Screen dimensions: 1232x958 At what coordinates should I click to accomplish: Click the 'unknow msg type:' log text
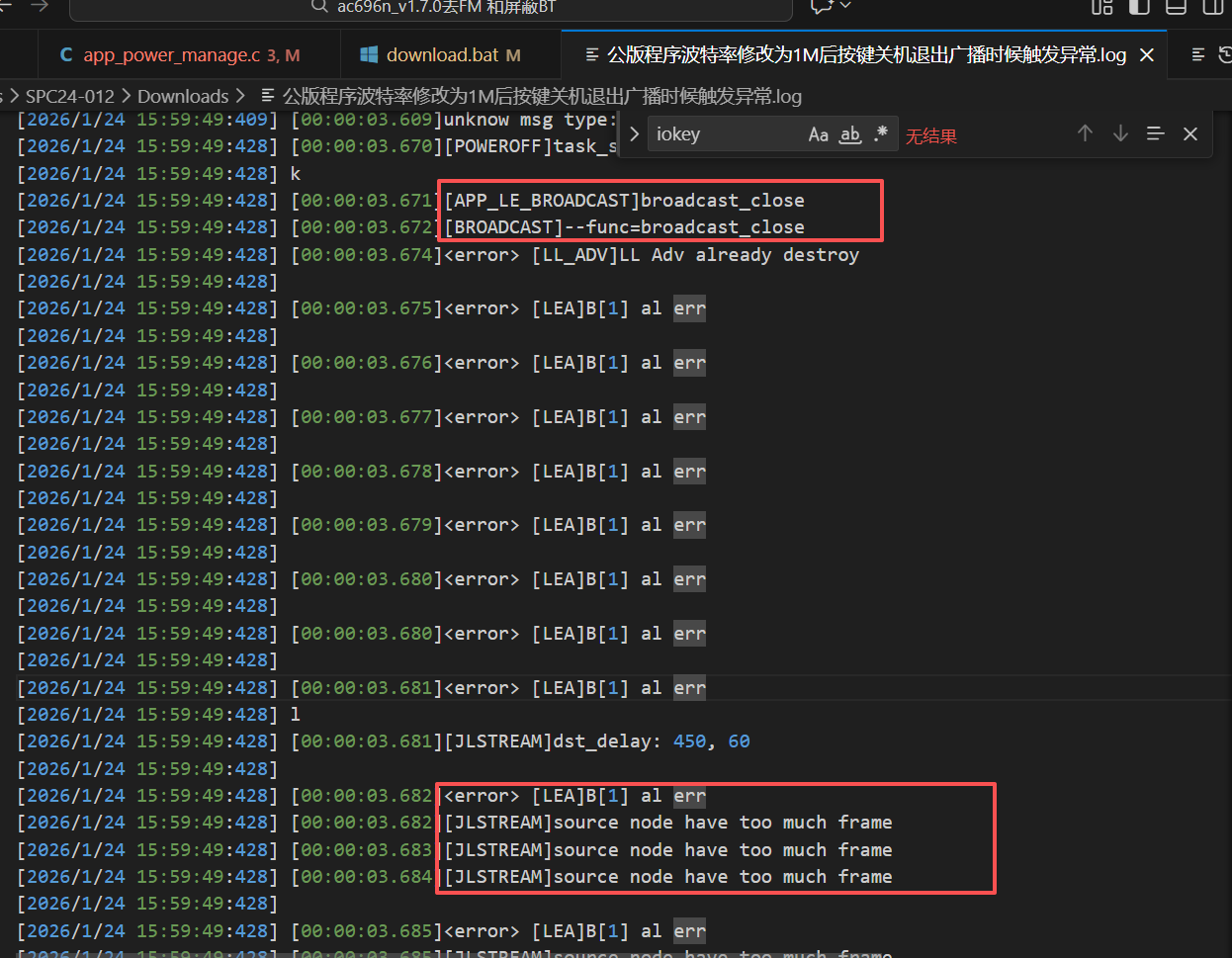pyautogui.click(x=531, y=120)
